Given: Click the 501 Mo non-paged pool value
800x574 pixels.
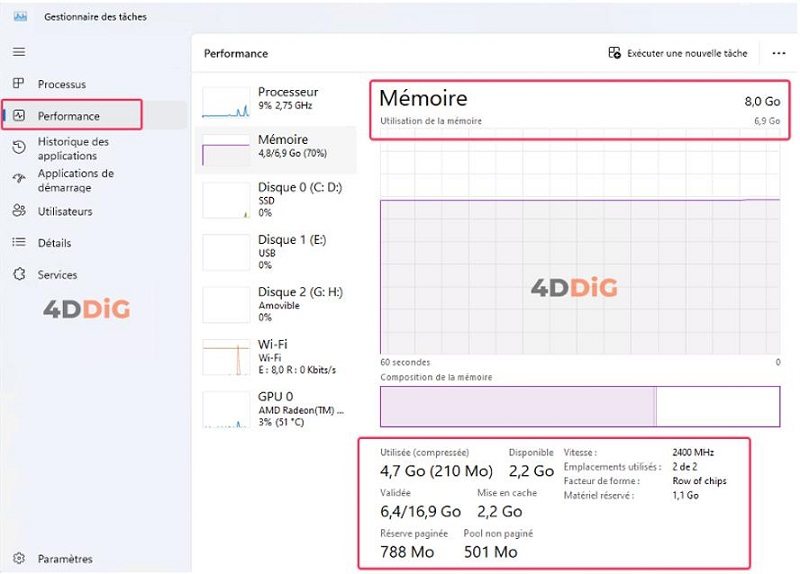Looking at the screenshot, I should (x=490, y=552).
